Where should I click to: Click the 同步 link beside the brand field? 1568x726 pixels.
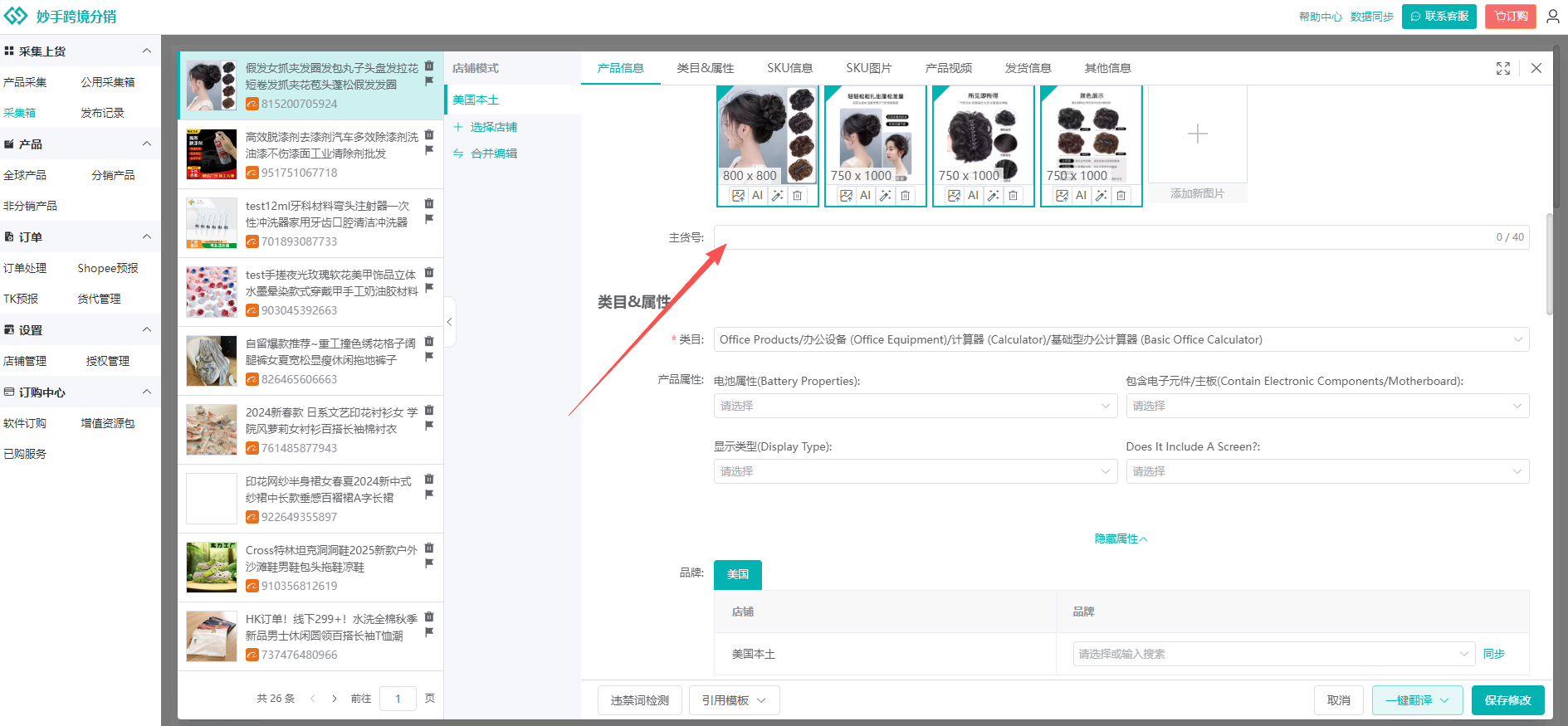(x=1494, y=654)
